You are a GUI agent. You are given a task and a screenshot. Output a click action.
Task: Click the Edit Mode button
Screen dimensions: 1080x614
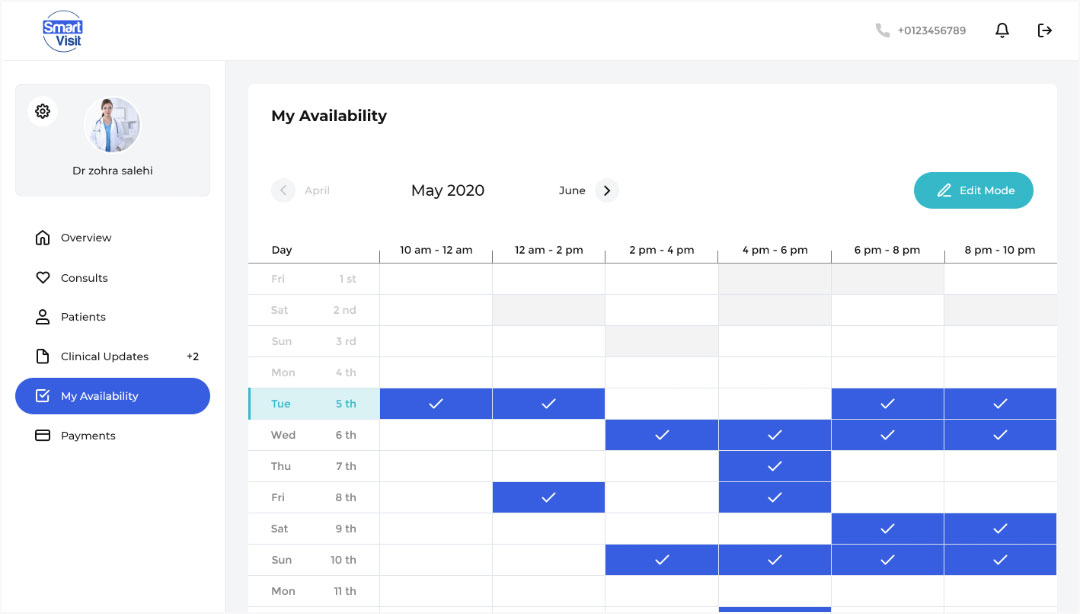pyautogui.click(x=973, y=190)
